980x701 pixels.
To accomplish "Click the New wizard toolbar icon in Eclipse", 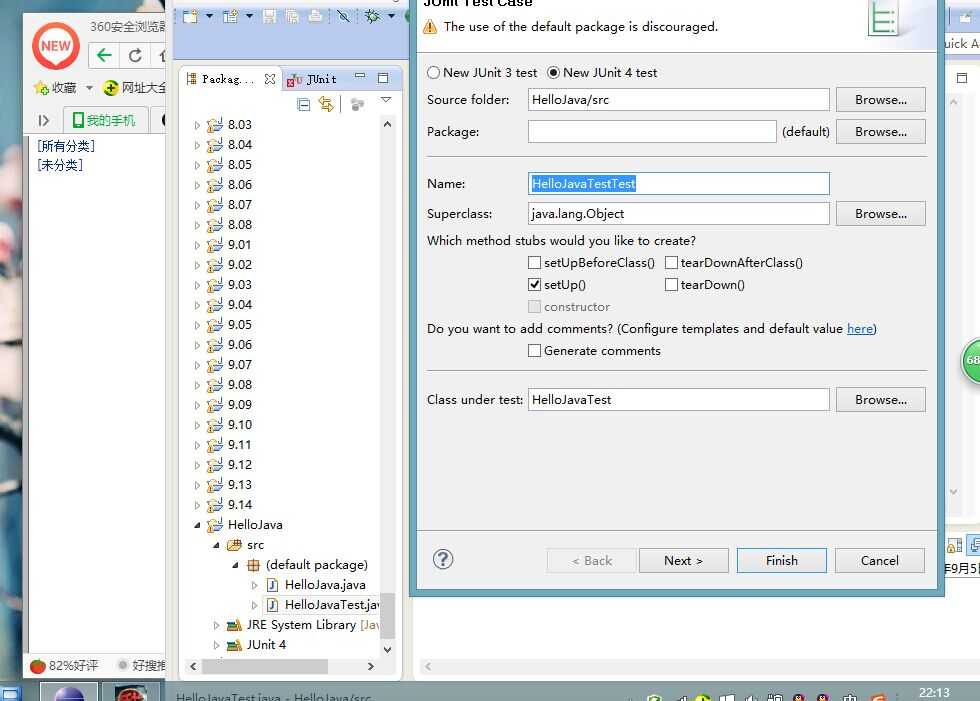I will coord(190,16).
